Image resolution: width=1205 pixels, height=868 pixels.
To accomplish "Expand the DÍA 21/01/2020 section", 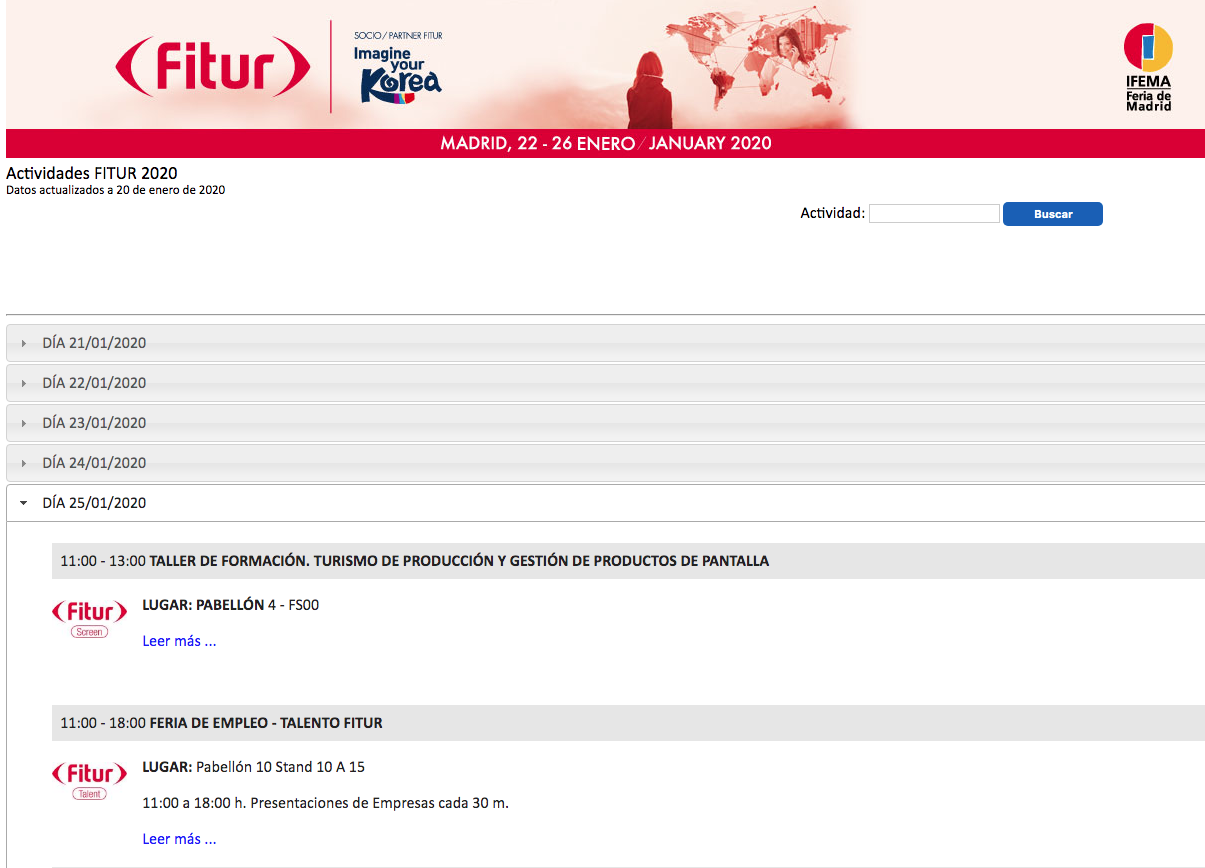I will click(x=605, y=343).
